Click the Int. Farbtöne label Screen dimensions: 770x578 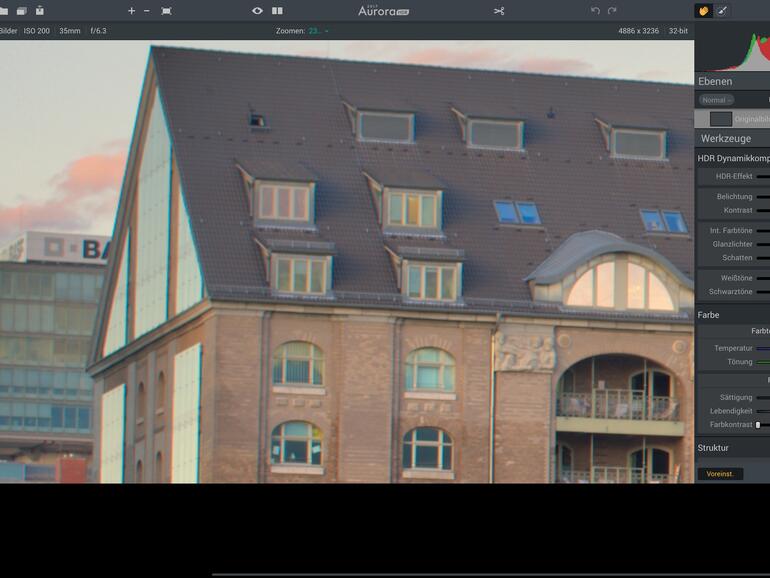pyautogui.click(x=731, y=230)
